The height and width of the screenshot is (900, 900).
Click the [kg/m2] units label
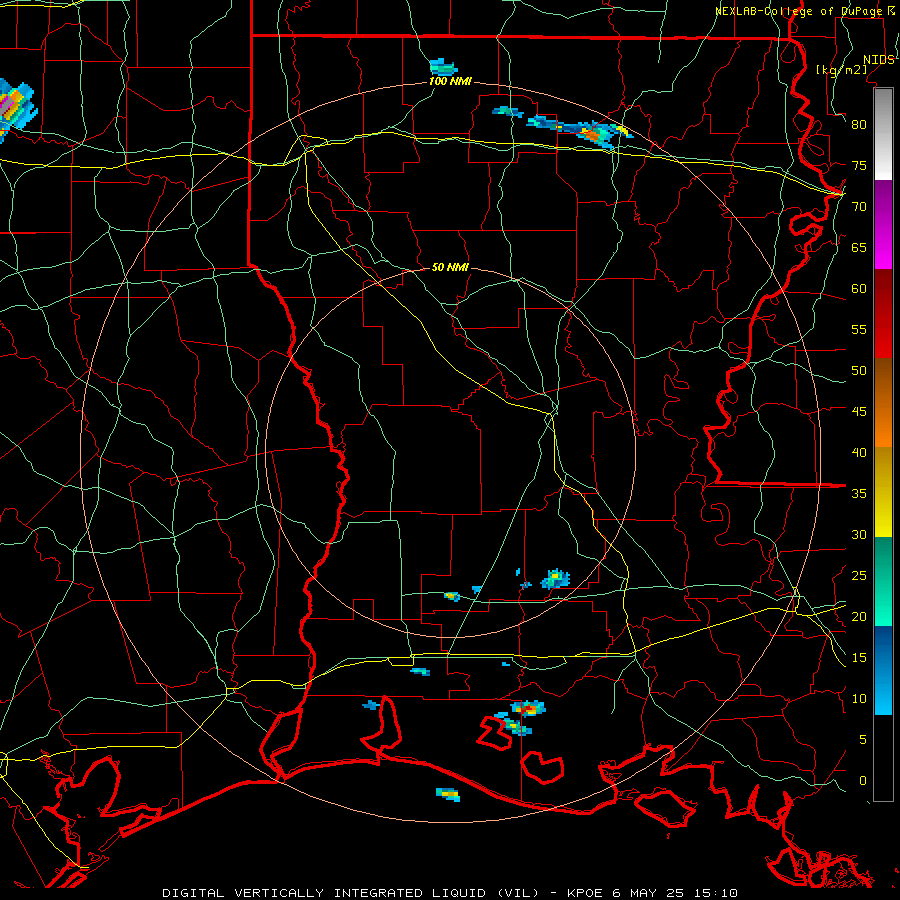pos(841,70)
